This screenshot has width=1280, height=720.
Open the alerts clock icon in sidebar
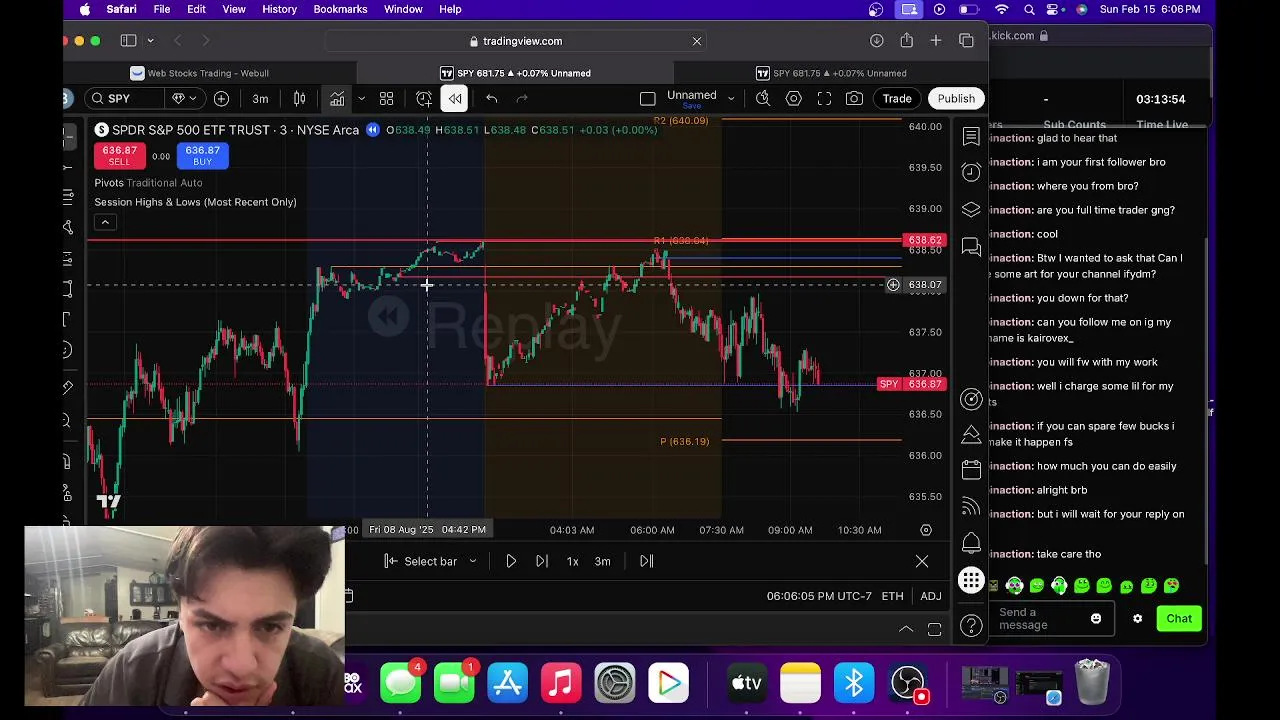[971, 172]
